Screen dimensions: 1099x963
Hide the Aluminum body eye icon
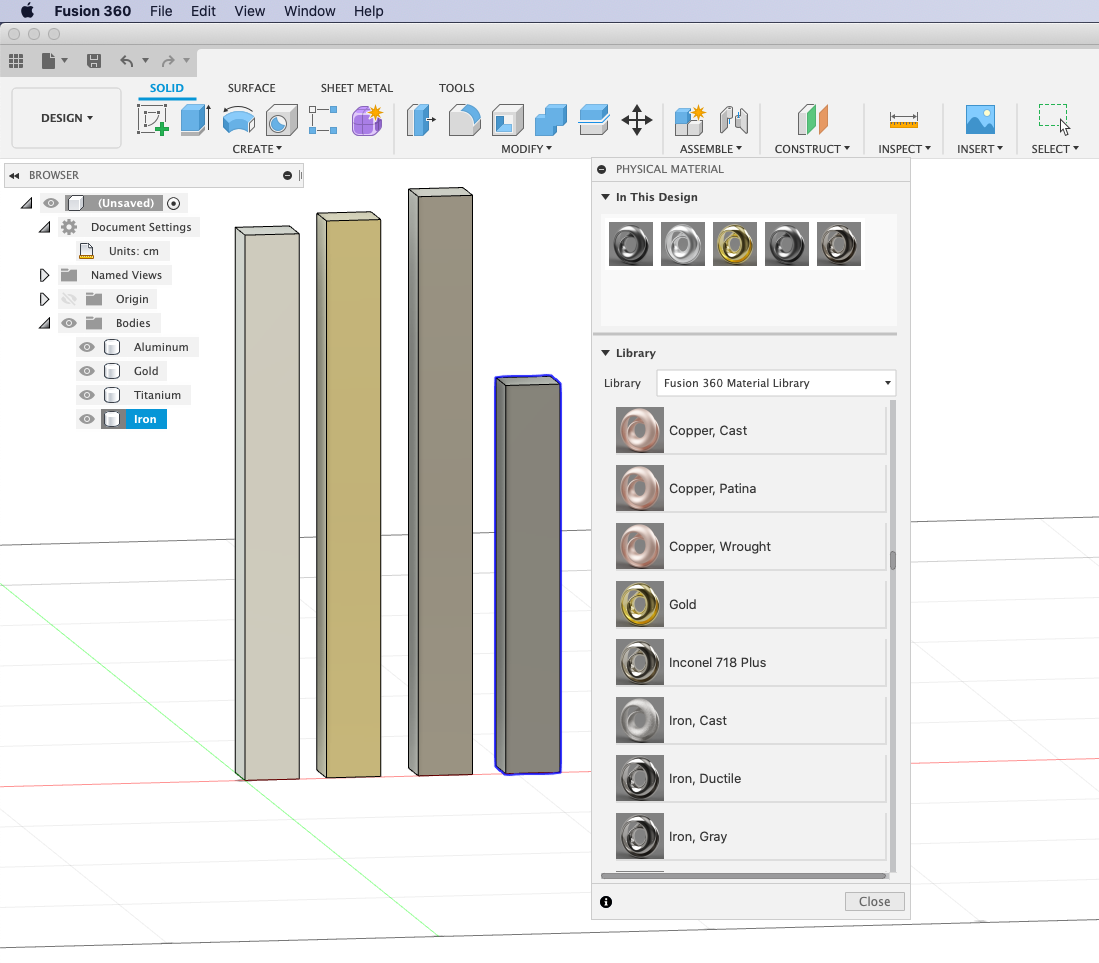point(87,347)
